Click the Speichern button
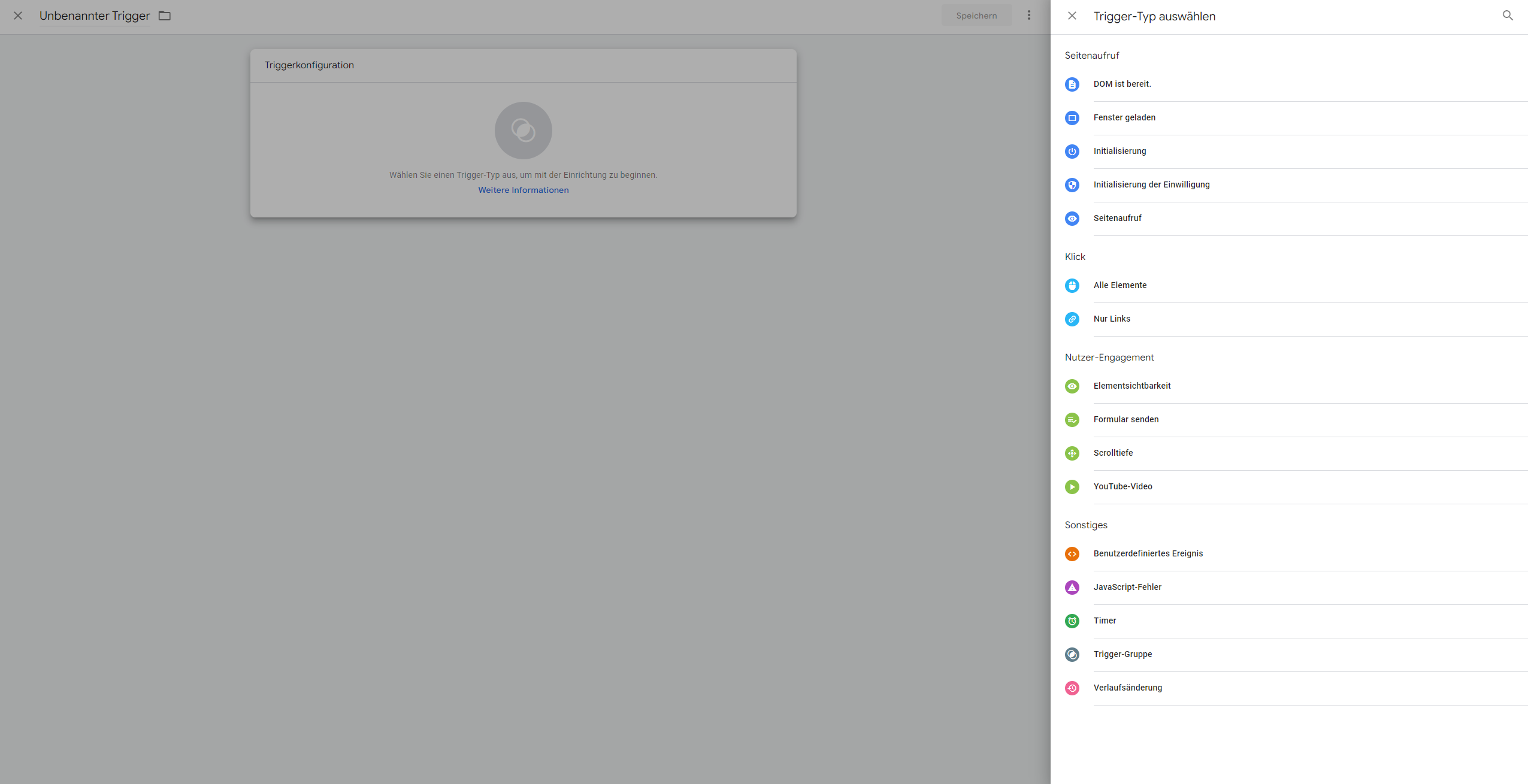 pos(976,16)
